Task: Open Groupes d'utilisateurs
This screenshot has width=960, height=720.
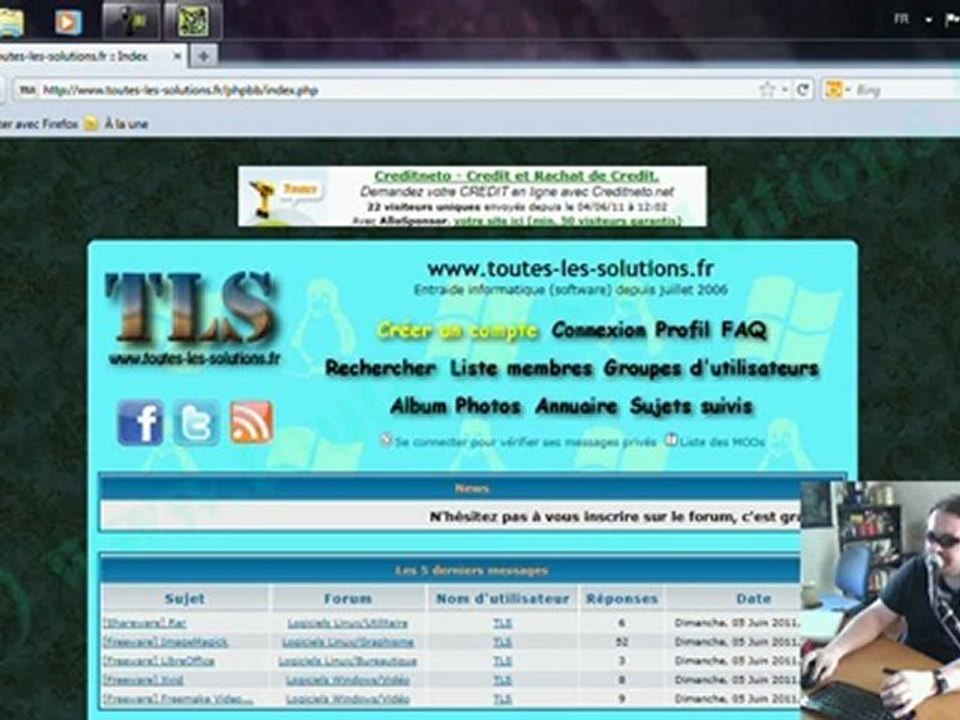Action: [x=711, y=368]
